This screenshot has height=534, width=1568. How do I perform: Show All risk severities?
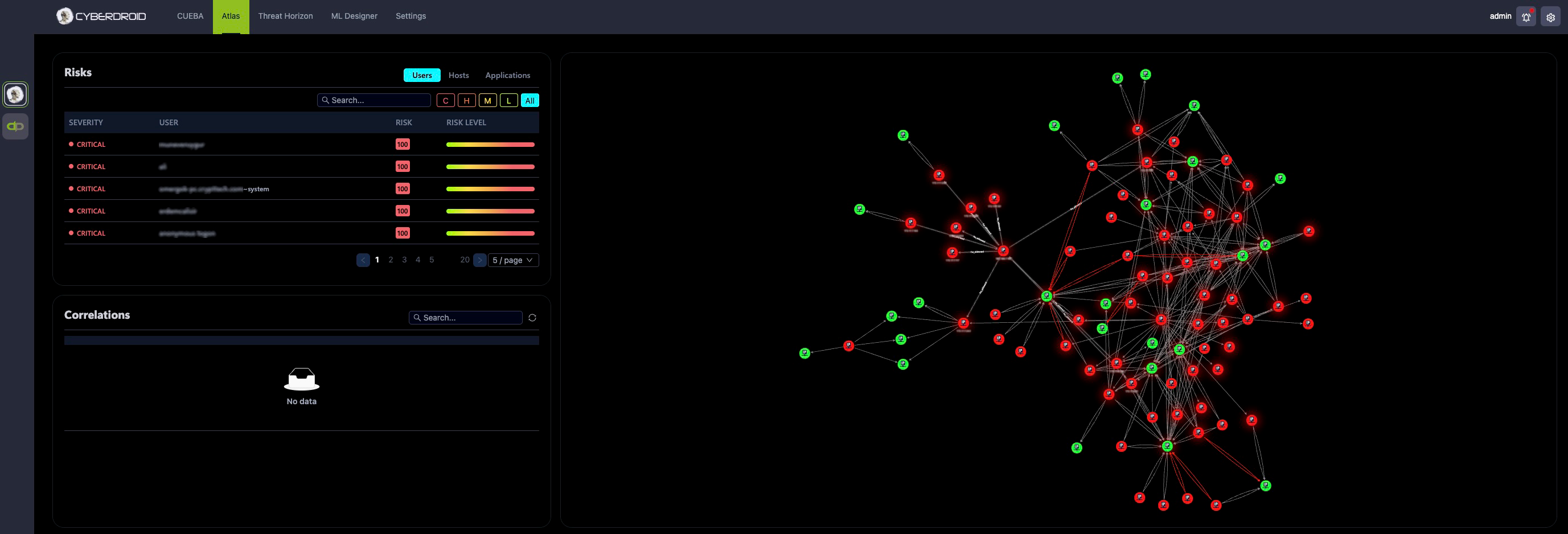coord(529,100)
